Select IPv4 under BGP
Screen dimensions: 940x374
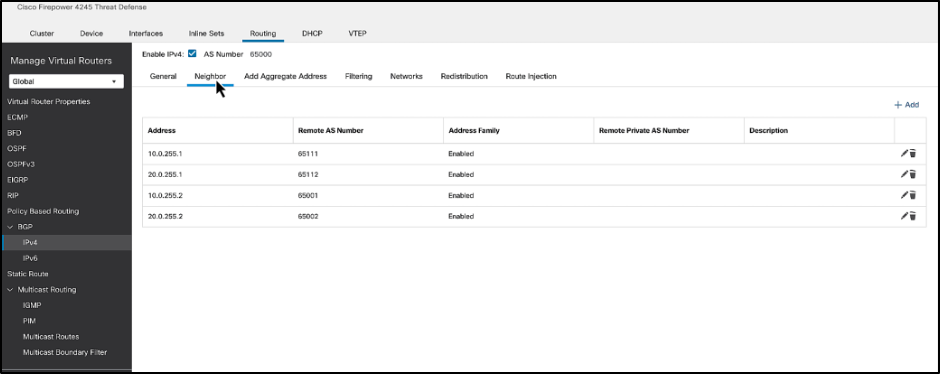coord(30,243)
